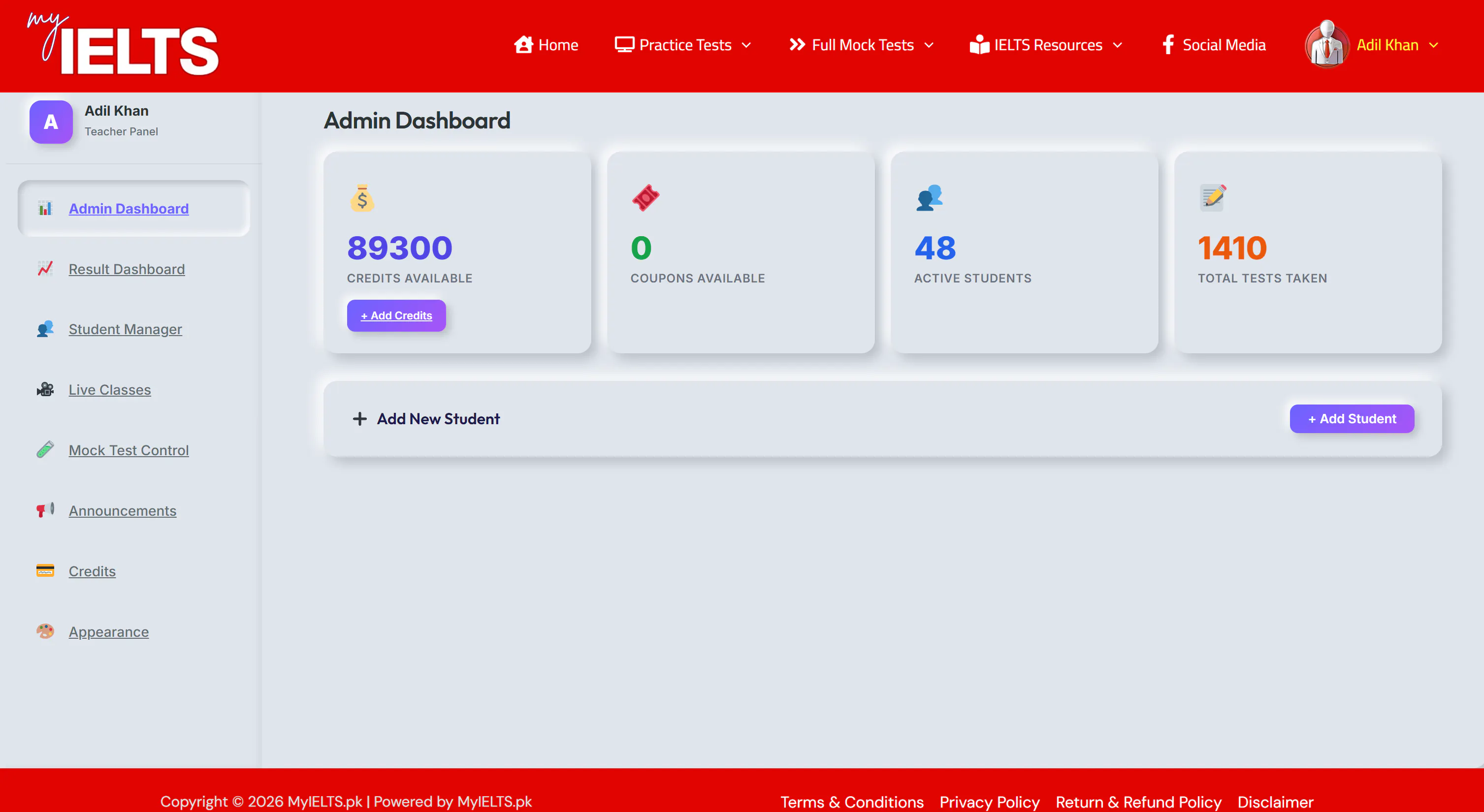Click the myIELTS logo
The image size is (1484, 812).
123,44
